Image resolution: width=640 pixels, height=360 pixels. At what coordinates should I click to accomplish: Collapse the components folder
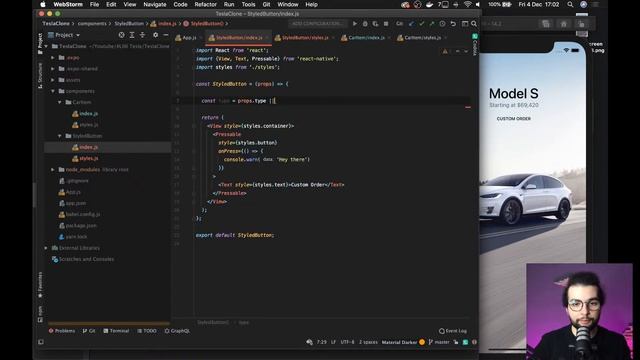[53, 91]
